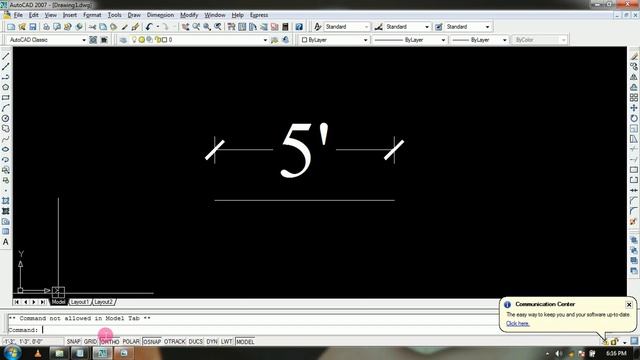Select the Circle tool
This screenshot has width=640, height=360.
(x=6, y=118)
